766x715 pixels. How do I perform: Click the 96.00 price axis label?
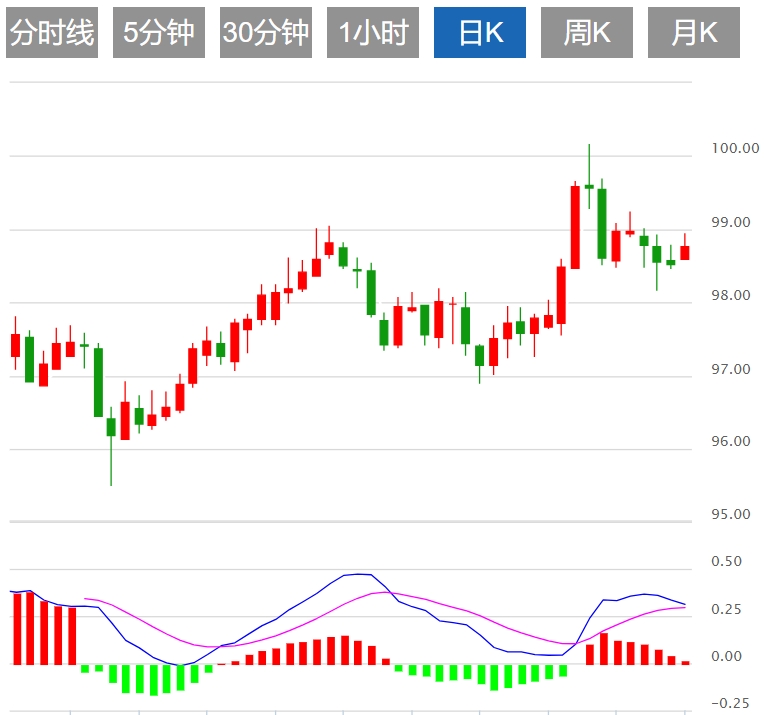click(x=731, y=441)
